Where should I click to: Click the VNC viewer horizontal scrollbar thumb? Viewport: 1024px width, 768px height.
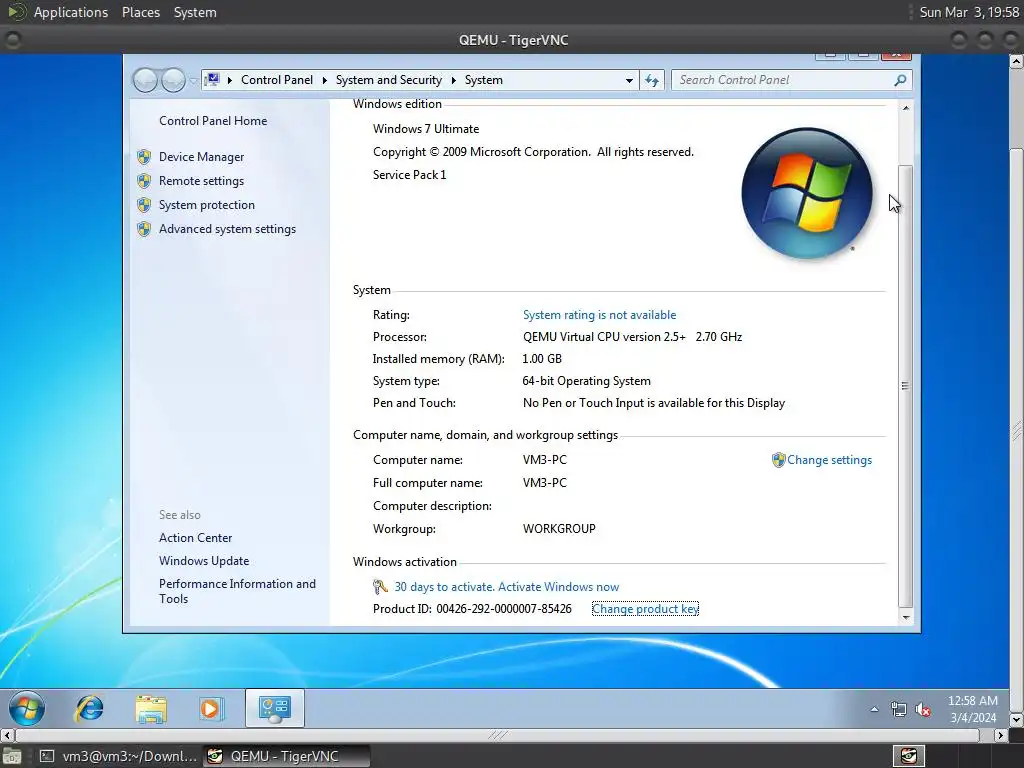(498, 735)
